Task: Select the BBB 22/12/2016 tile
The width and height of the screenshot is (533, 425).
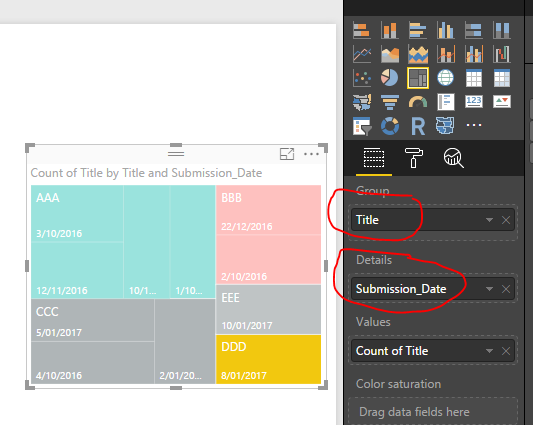Action: click(269, 210)
